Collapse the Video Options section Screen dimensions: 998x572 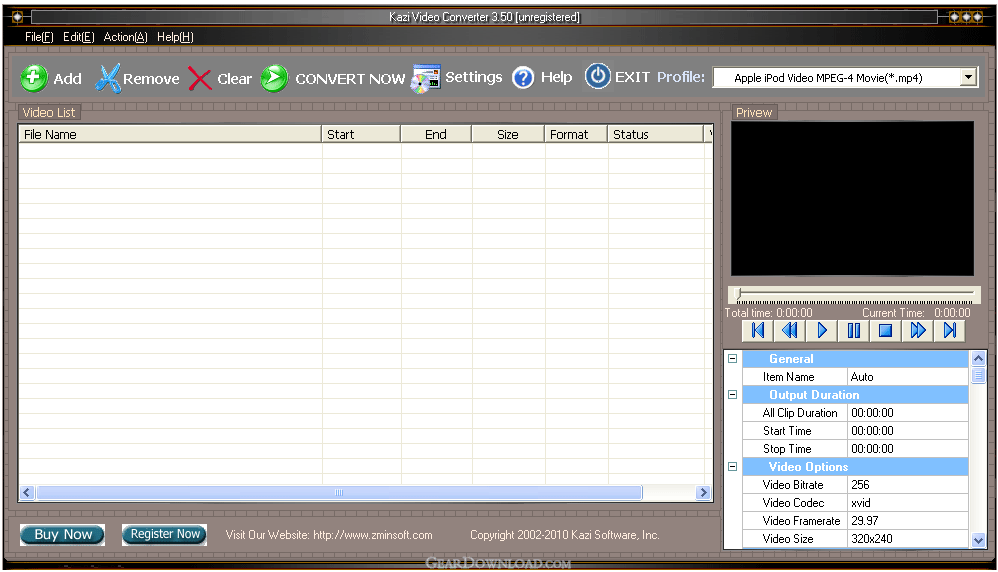point(733,466)
